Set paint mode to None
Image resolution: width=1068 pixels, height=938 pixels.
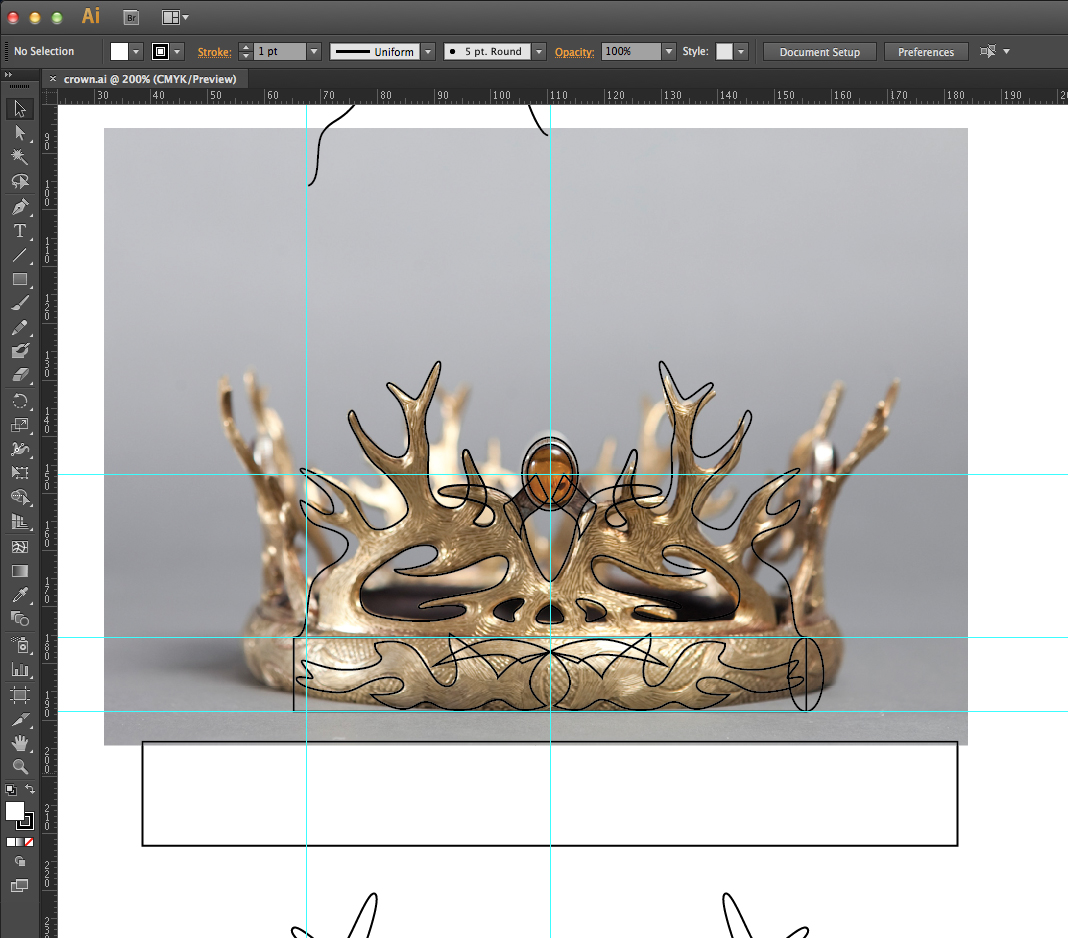pyautogui.click(x=29, y=843)
